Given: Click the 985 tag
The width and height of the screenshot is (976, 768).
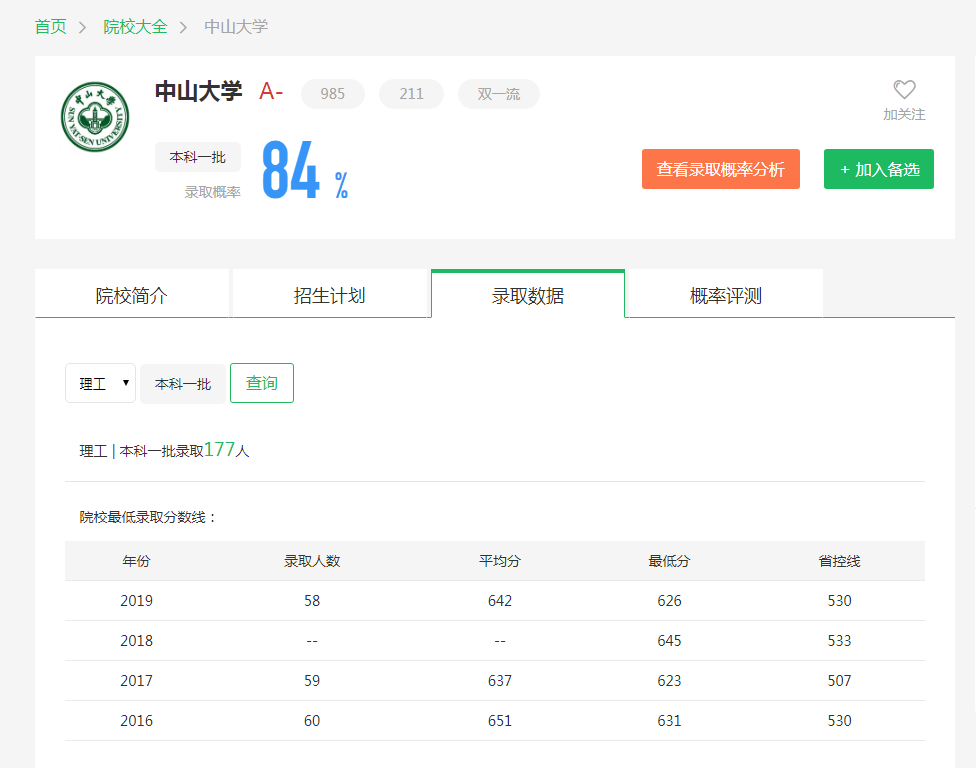Looking at the screenshot, I should (332, 94).
